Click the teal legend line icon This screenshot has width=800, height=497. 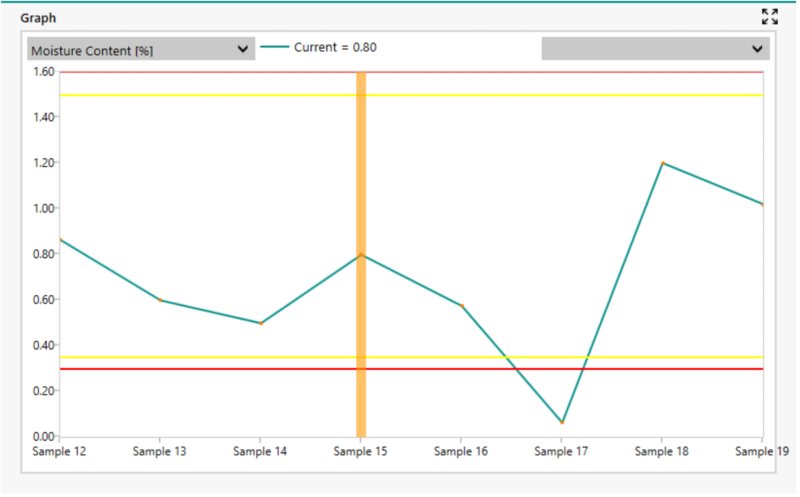(274, 47)
